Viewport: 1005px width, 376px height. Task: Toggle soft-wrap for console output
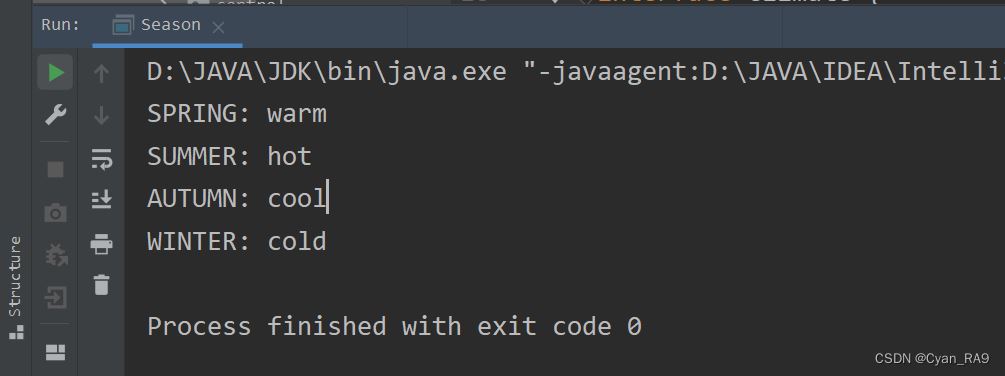[101, 158]
